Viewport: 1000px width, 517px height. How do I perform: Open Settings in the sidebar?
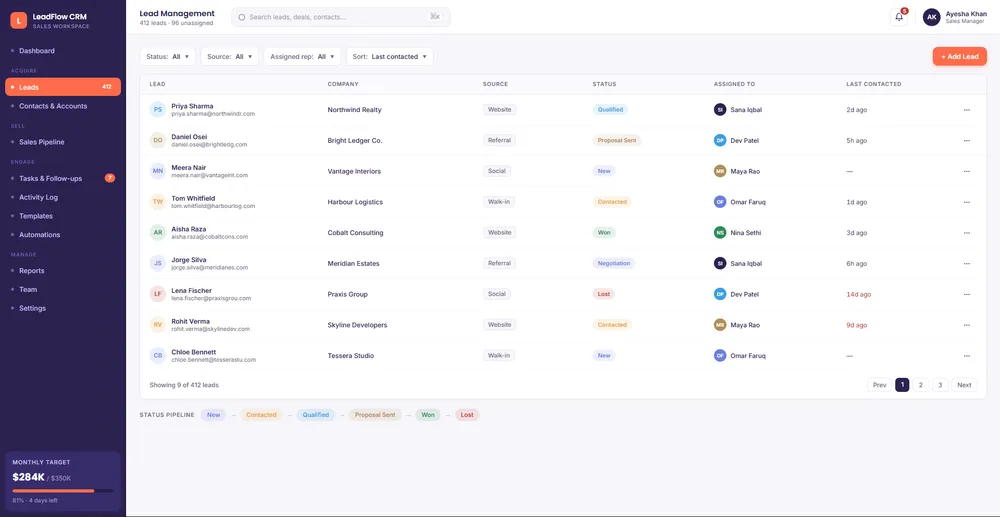pyautogui.click(x=62, y=308)
